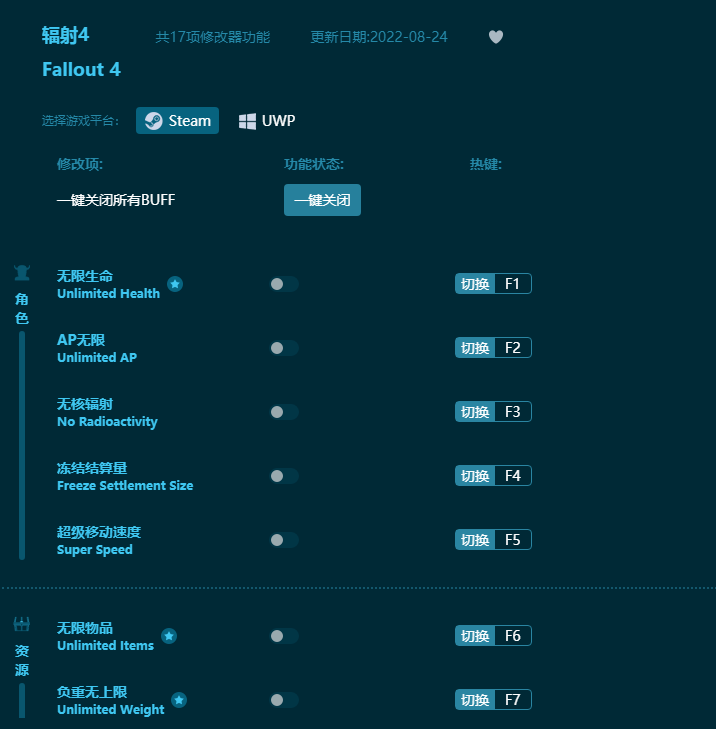
Task: Click the 切换 button for F1 hotkey
Action: (x=475, y=284)
